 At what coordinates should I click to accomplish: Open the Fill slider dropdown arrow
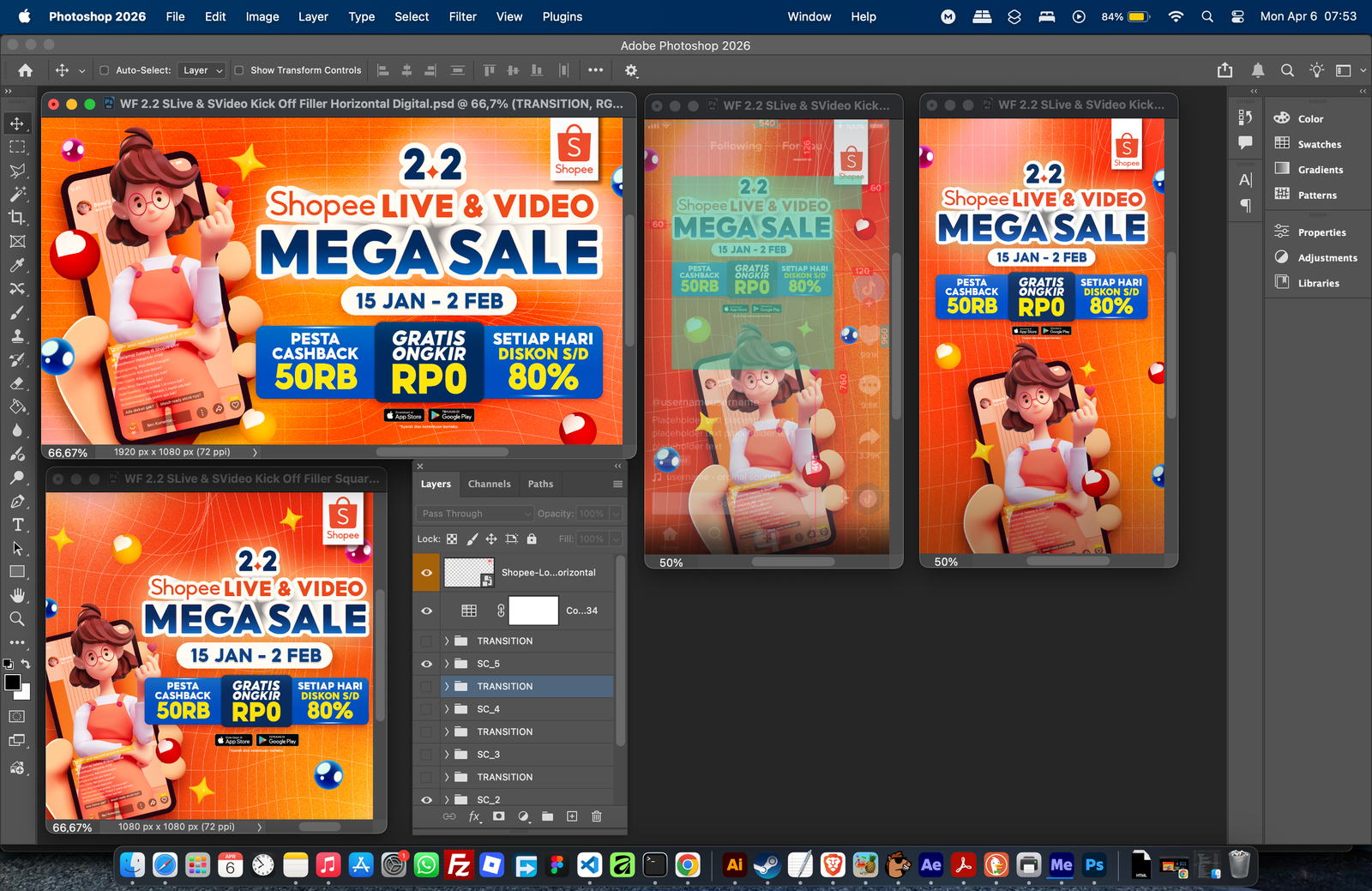[x=616, y=539]
